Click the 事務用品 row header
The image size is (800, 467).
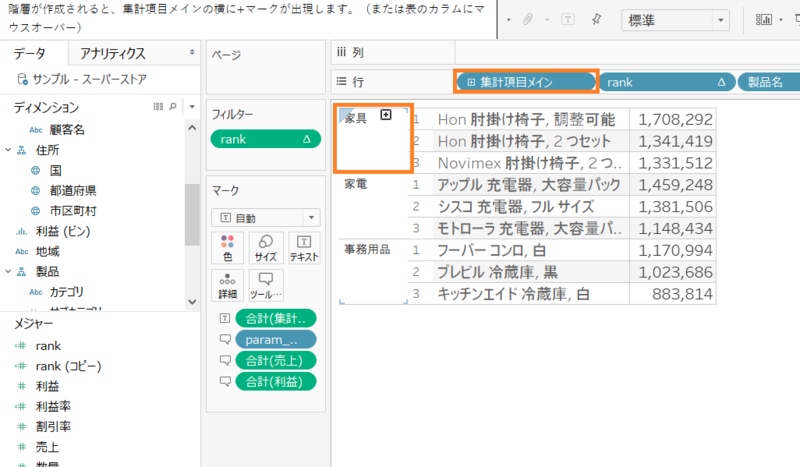coord(367,249)
